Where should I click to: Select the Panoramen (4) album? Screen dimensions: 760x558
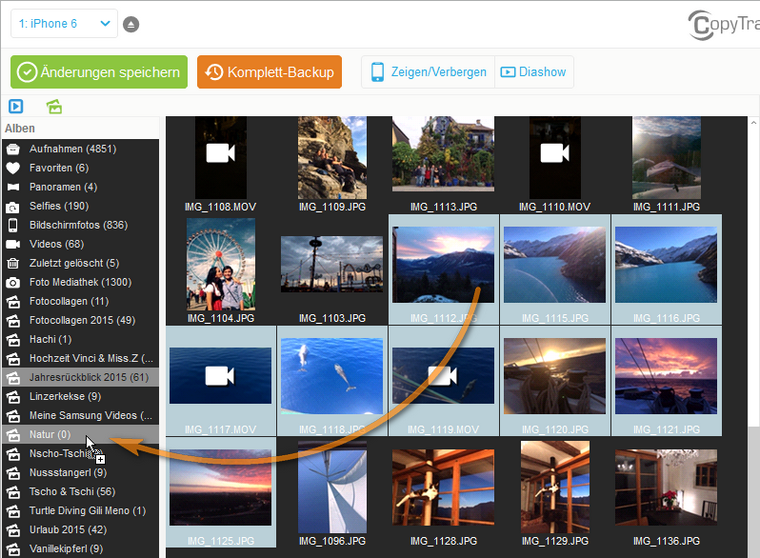click(80, 187)
